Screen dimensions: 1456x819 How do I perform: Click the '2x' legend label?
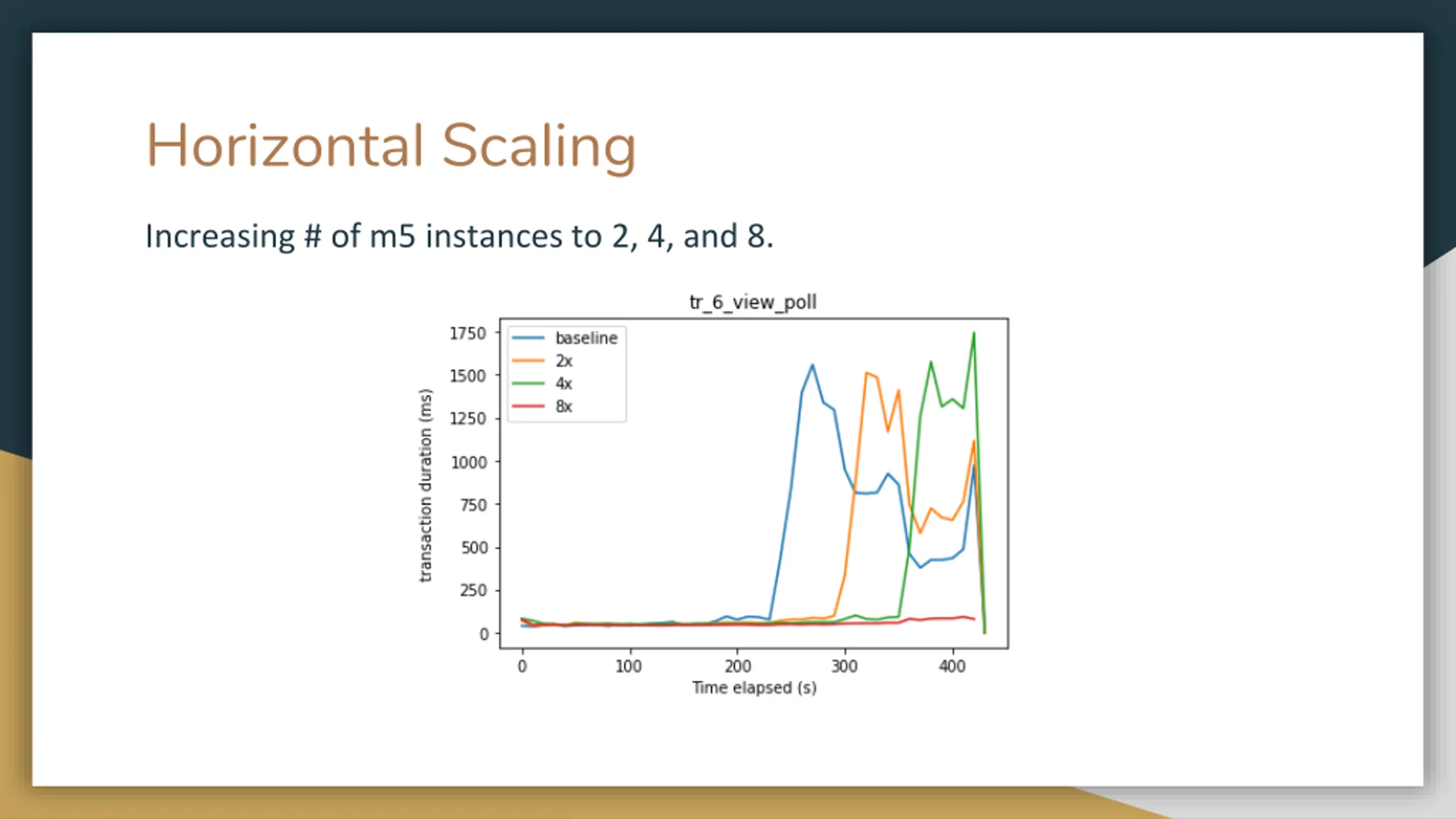tap(564, 361)
